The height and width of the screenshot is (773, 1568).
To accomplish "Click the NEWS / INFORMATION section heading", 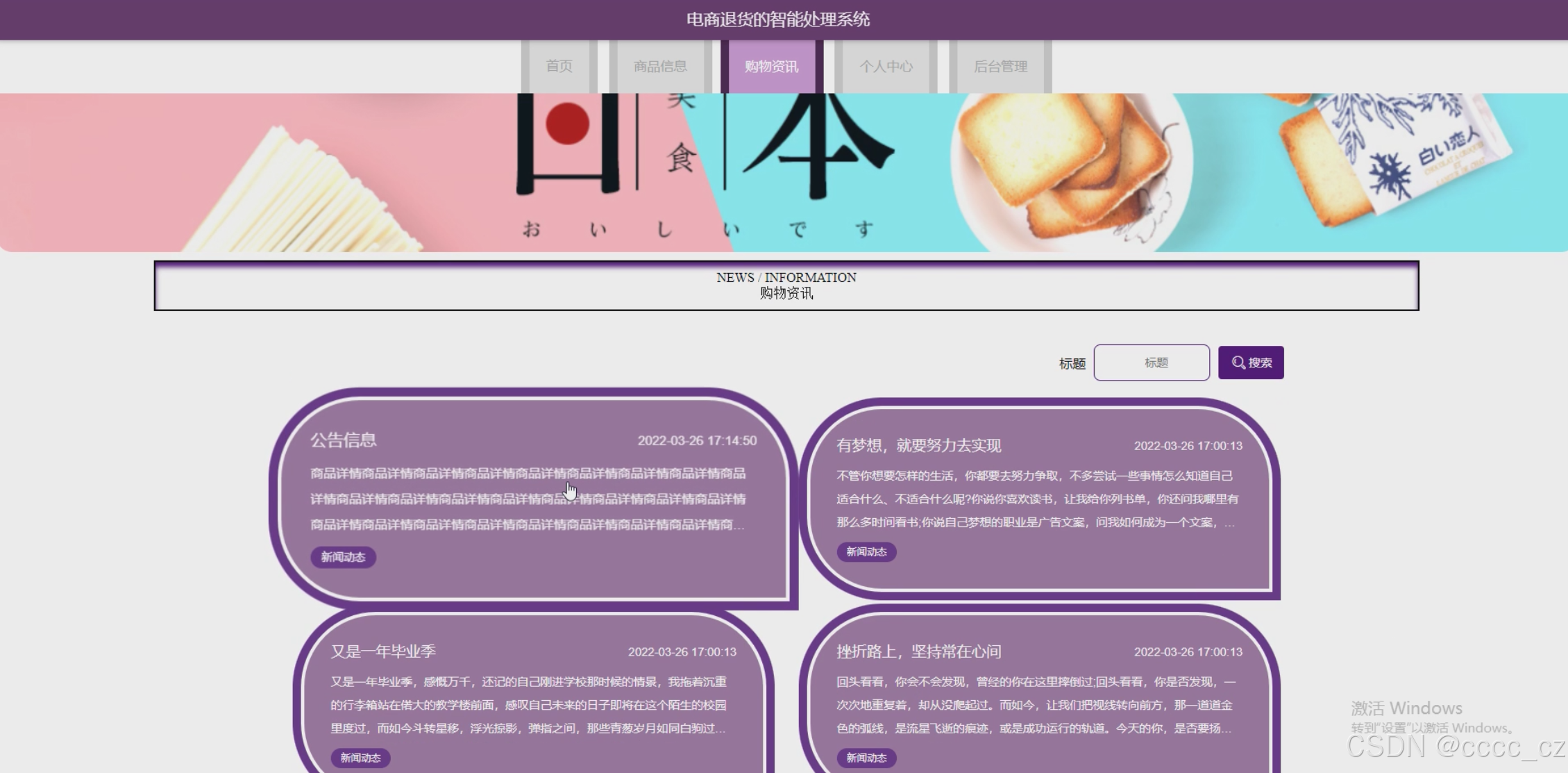I will (x=786, y=278).
